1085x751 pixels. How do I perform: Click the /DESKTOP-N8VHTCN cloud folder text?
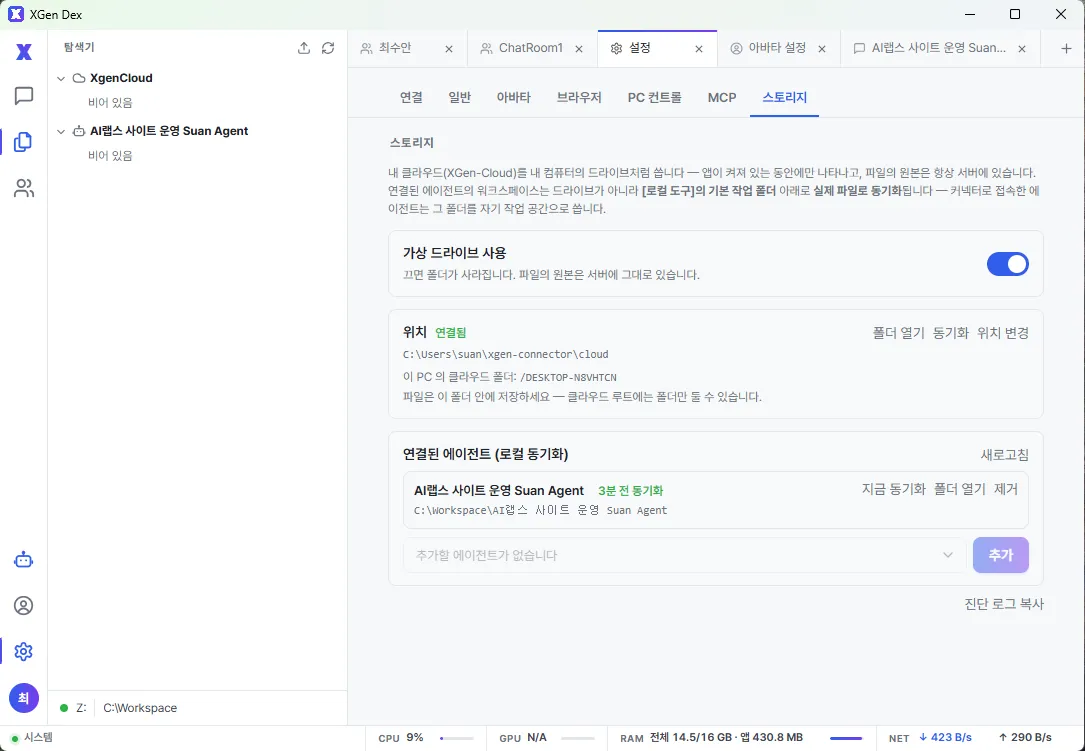point(567,377)
